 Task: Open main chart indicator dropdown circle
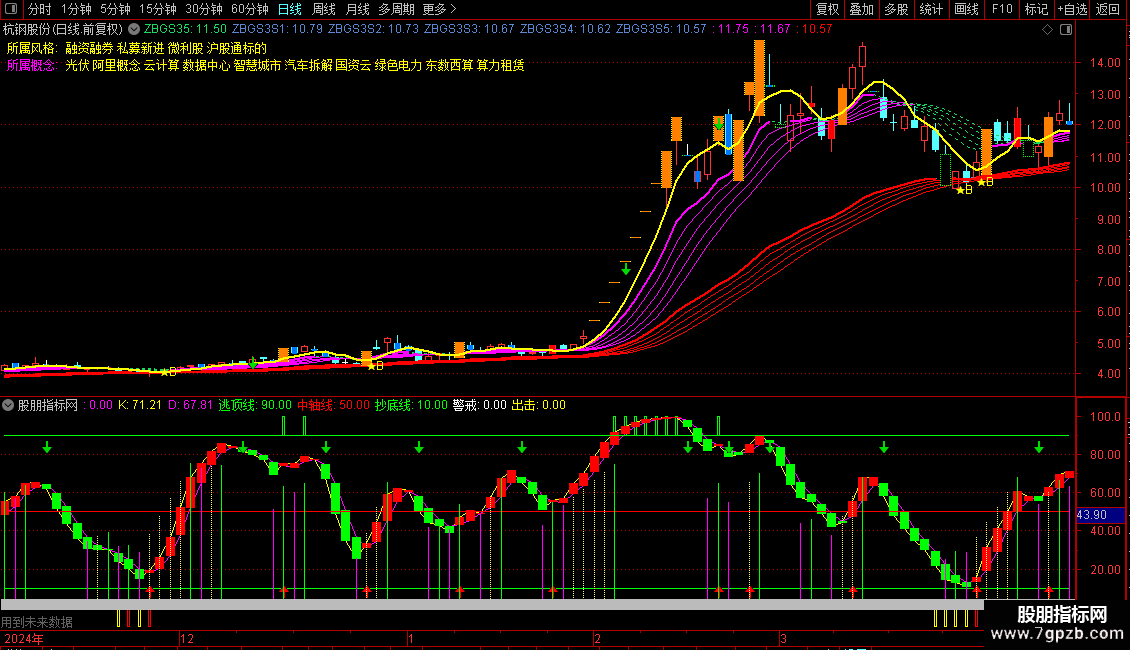click(x=134, y=30)
